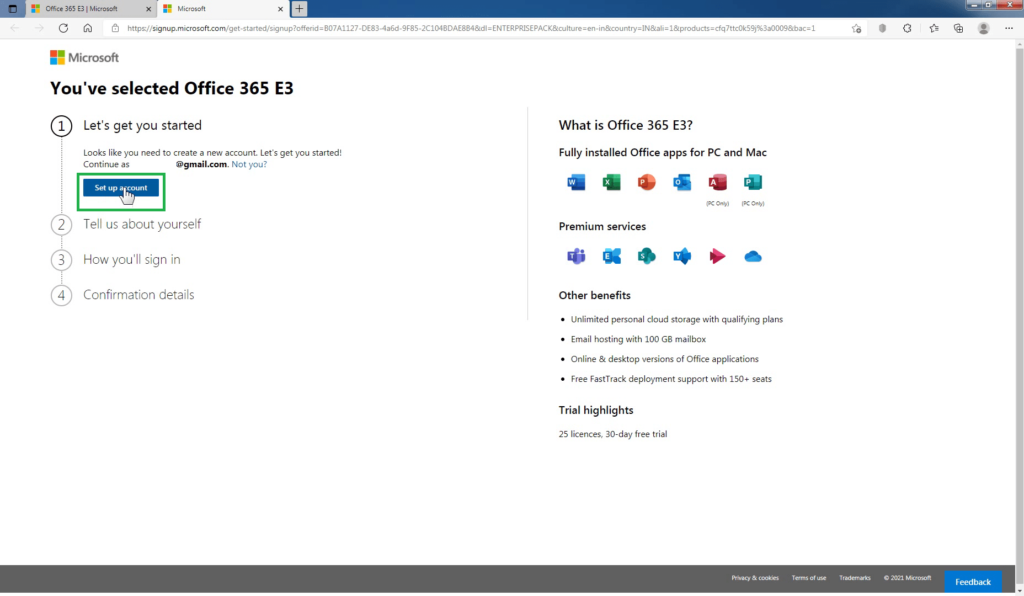The image size is (1024, 596).
Task: Click step 3 circle
Action: [61, 260]
